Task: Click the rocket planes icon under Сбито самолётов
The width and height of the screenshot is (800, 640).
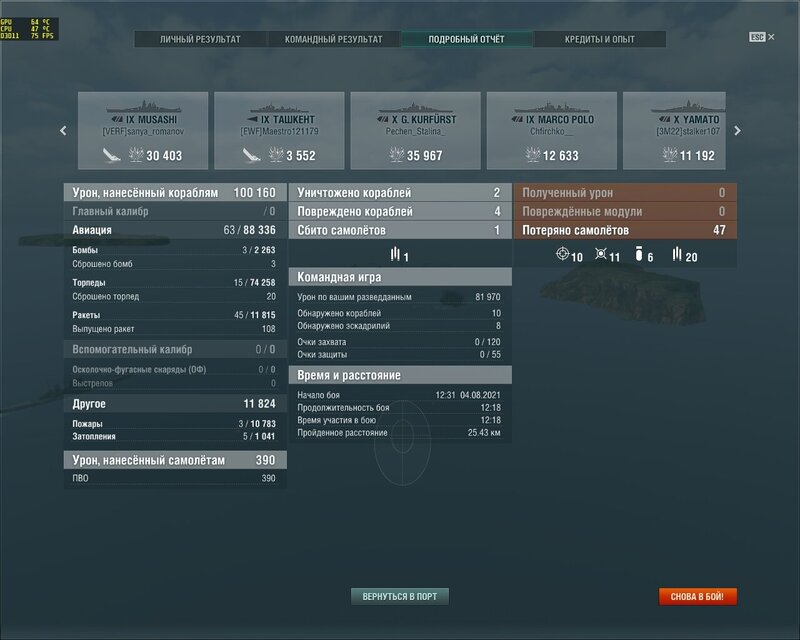Action: pyautogui.click(x=395, y=254)
